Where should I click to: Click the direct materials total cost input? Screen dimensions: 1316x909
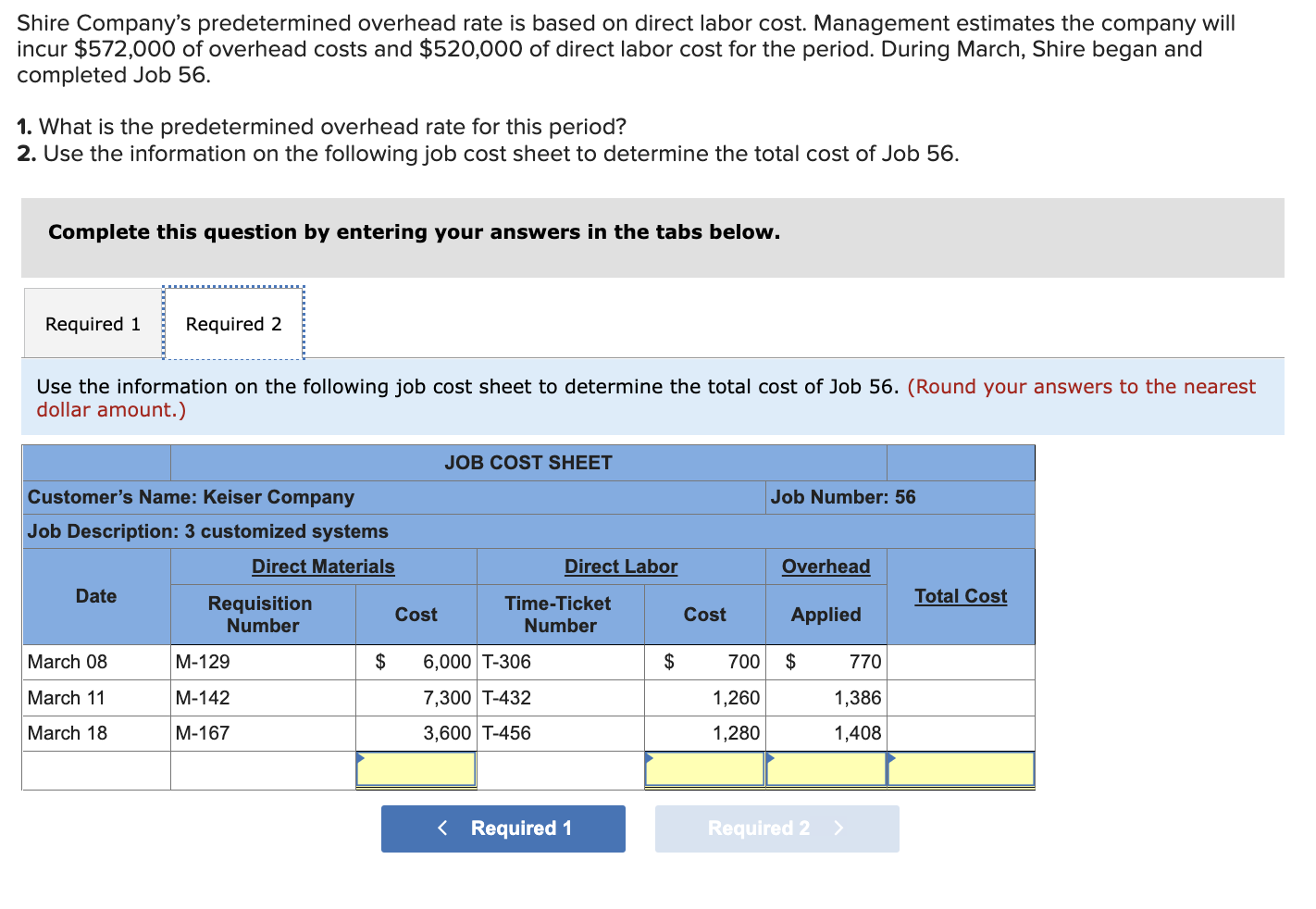(x=416, y=769)
